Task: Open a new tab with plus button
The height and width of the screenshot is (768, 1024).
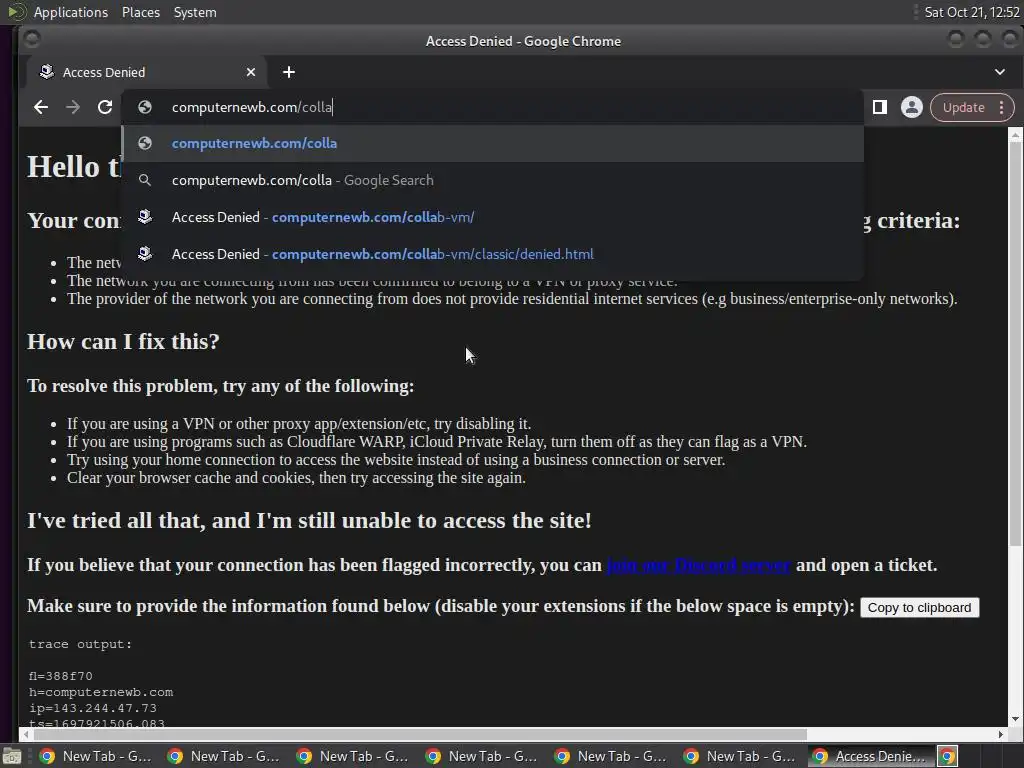Action: 289,72
